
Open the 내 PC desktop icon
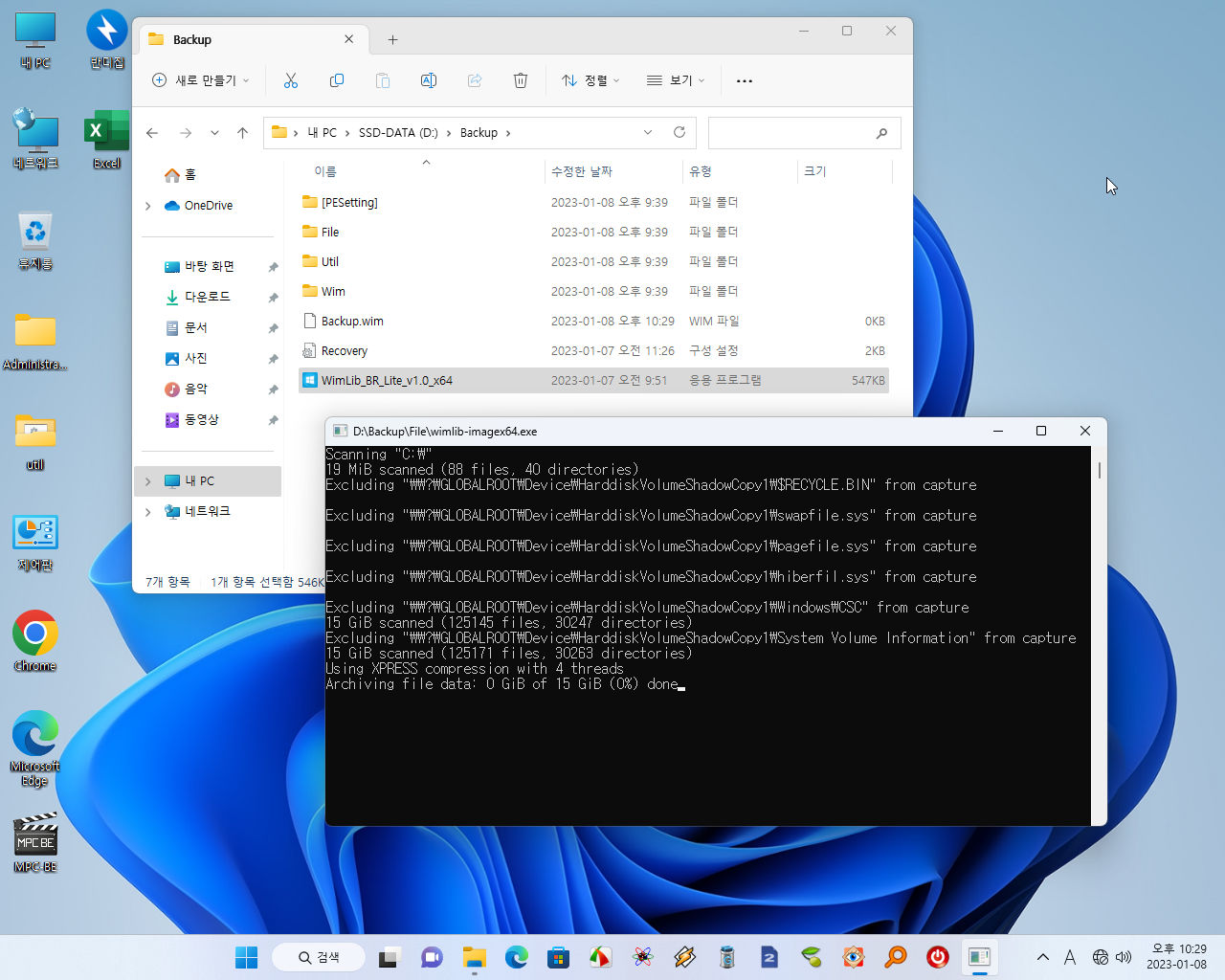tap(35, 40)
